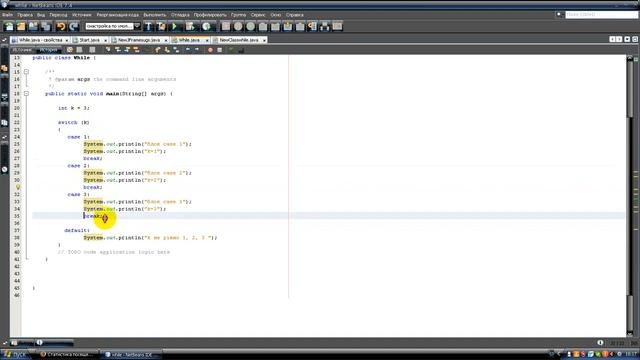Show the opened documents list arrow beside tabs

click(627, 39)
